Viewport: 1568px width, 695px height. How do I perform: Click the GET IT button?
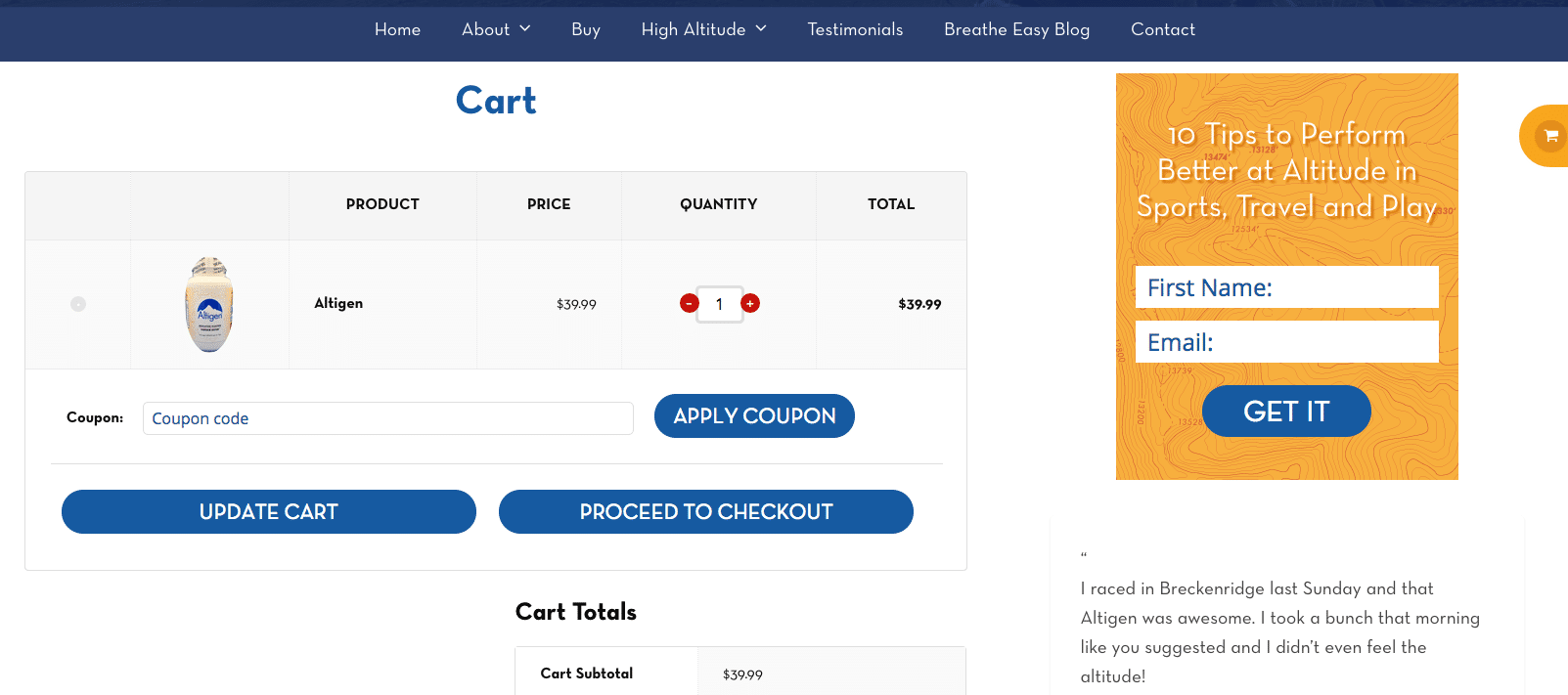[x=1286, y=412]
